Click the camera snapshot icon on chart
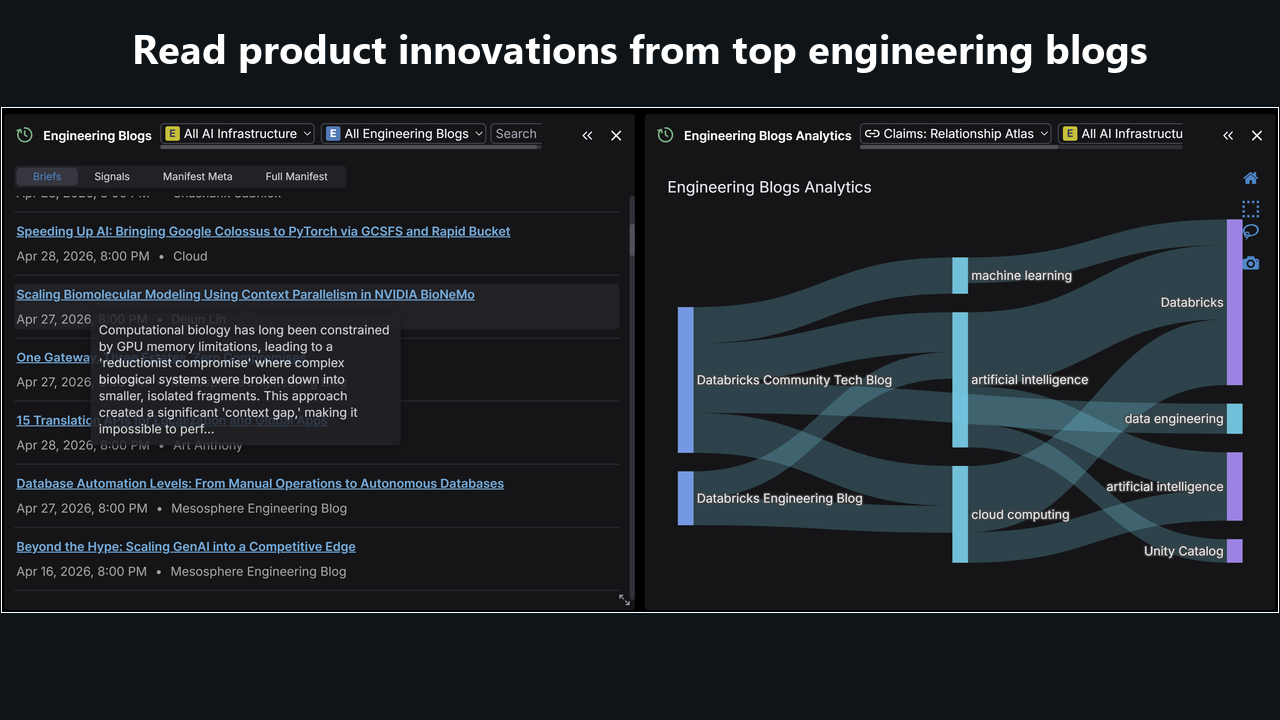The image size is (1280, 720). [x=1250, y=263]
